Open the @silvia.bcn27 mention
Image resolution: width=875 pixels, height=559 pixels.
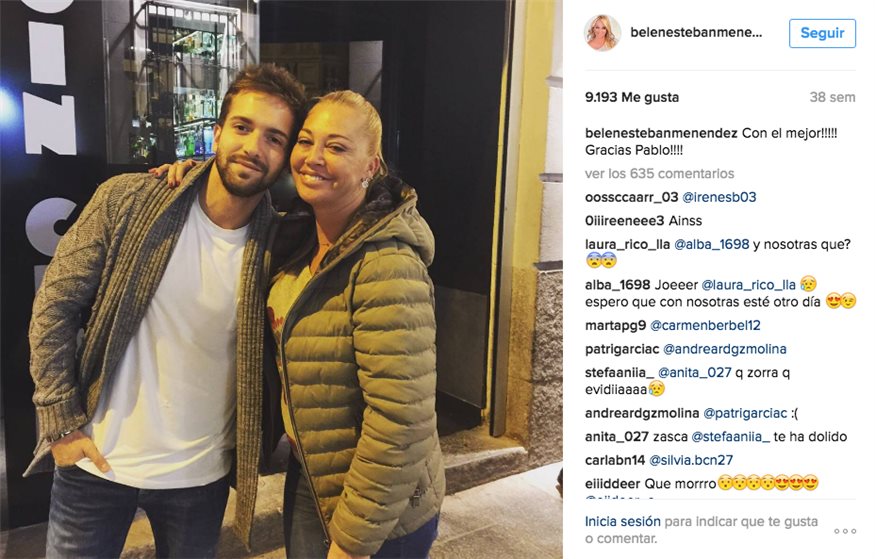click(x=691, y=460)
